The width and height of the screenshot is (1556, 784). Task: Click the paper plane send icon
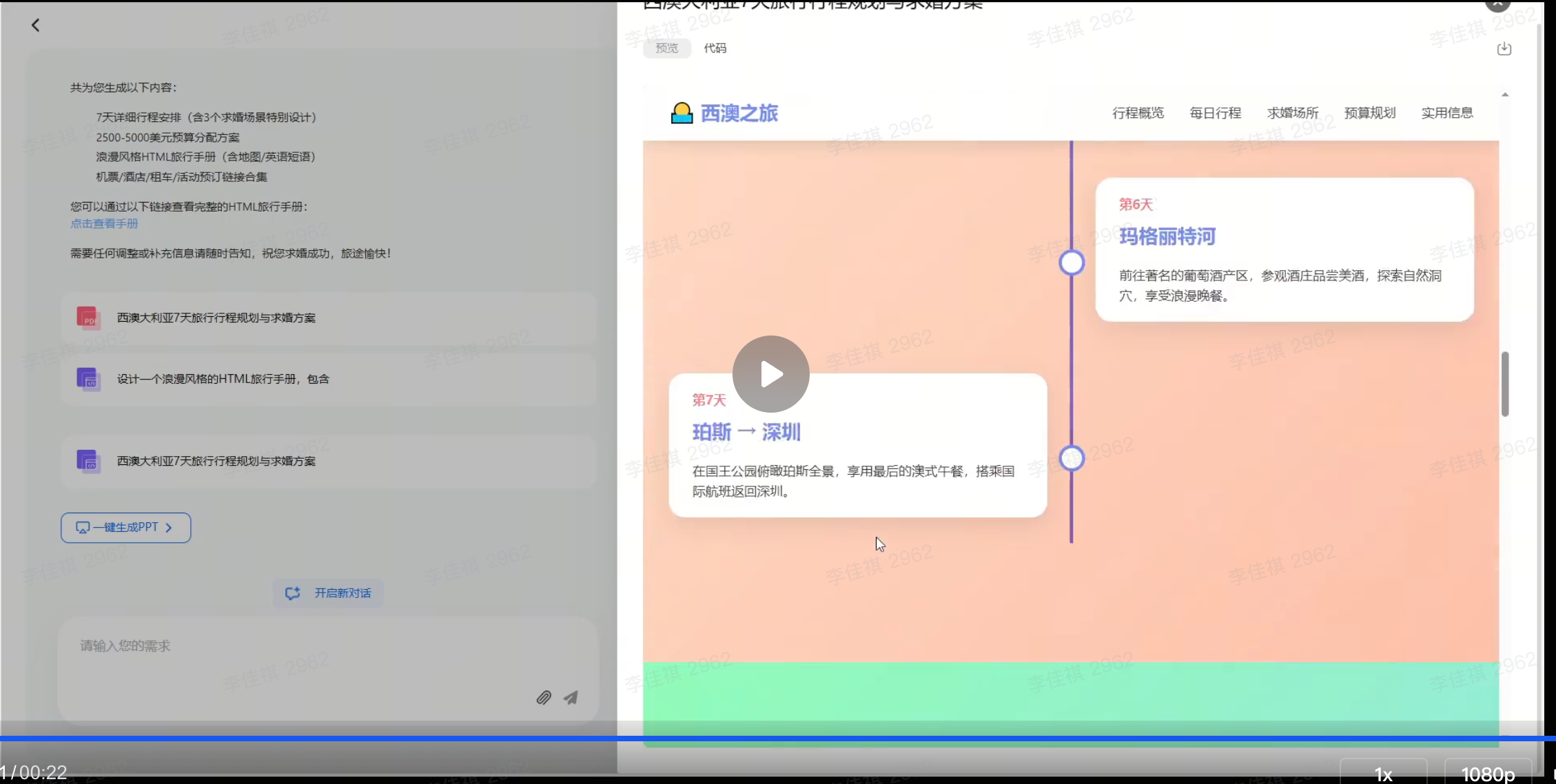coord(571,698)
